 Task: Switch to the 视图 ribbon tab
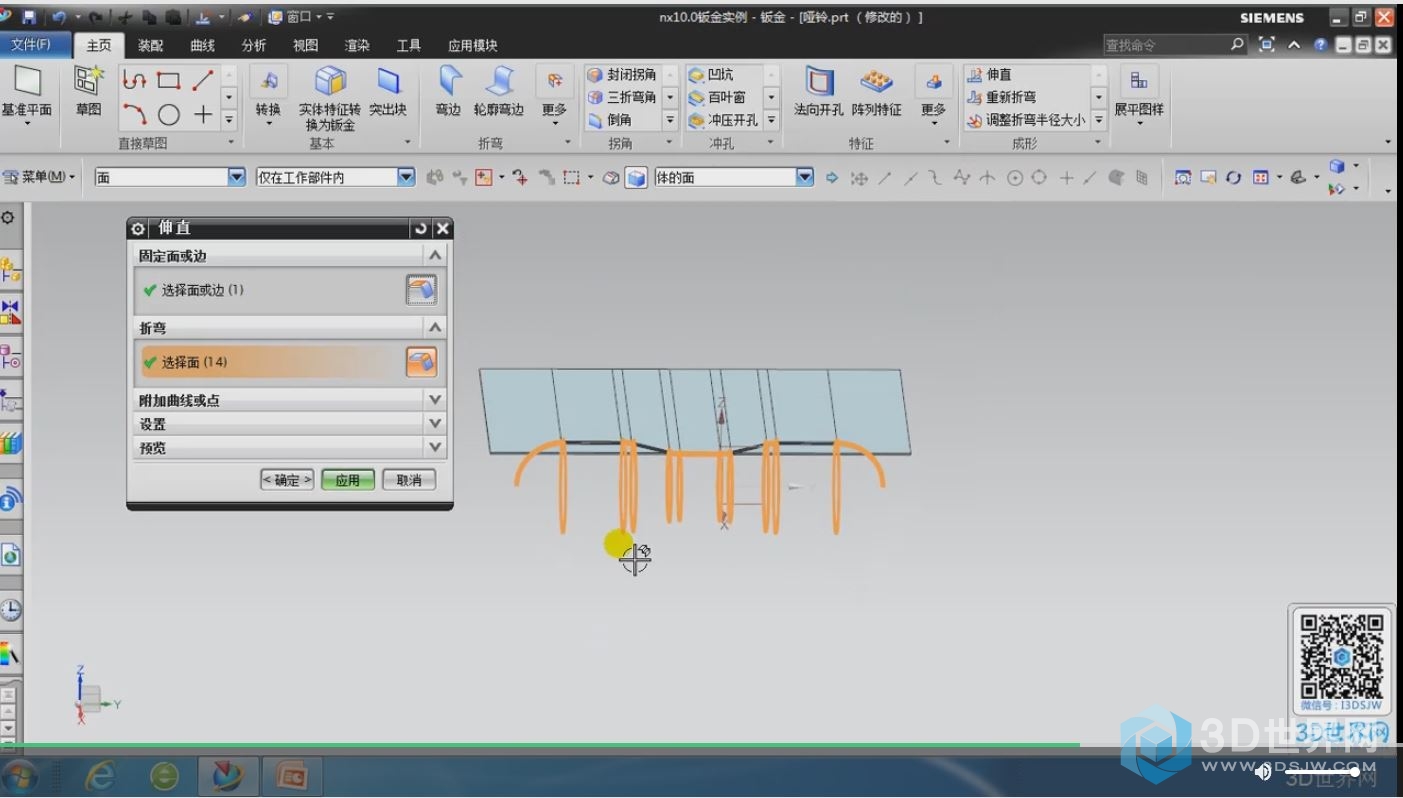[305, 45]
